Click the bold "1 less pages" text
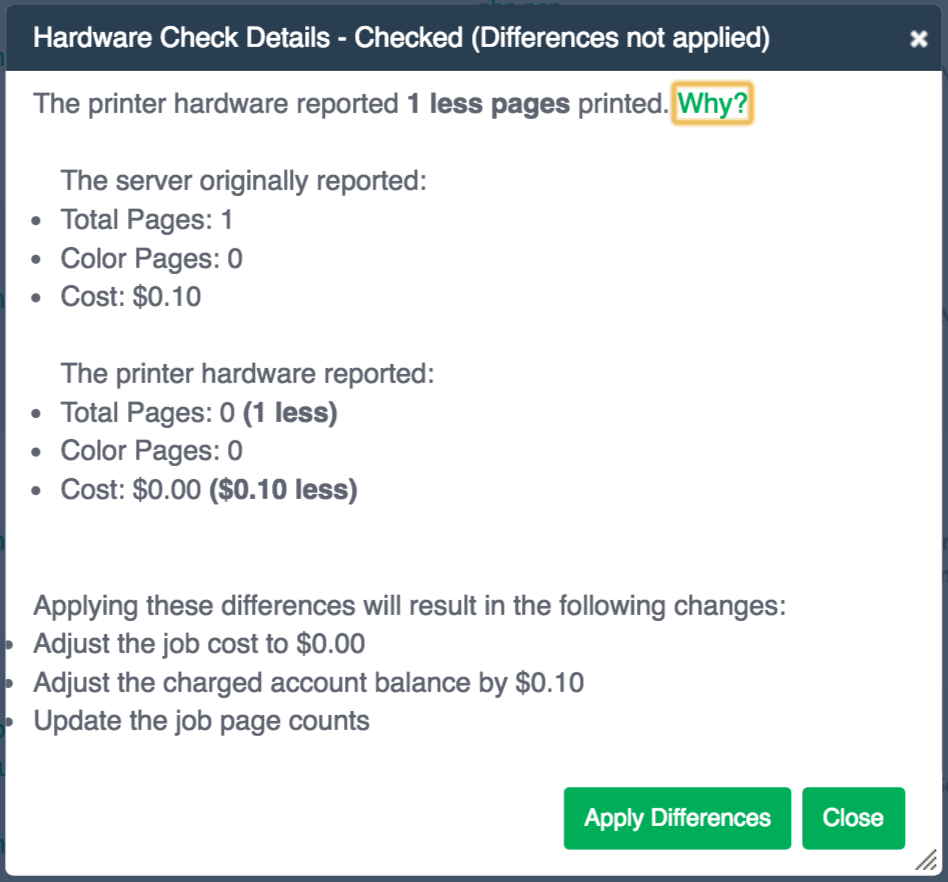Image resolution: width=948 pixels, height=882 pixels. (x=489, y=103)
